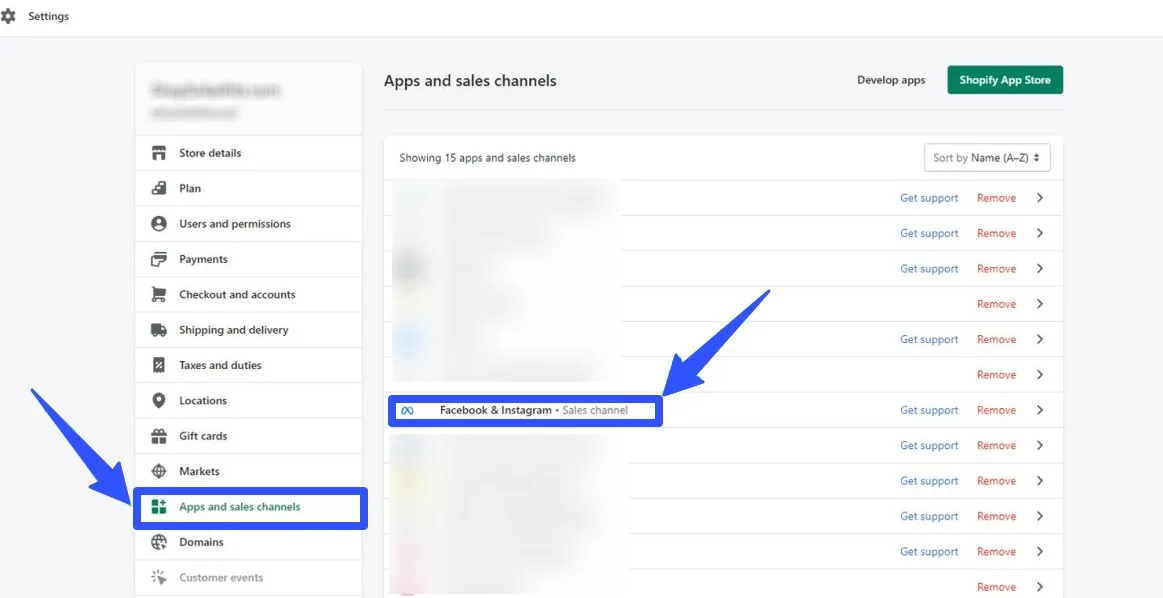Click the Markets globe icon
This screenshot has width=1163, height=598.
point(158,471)
